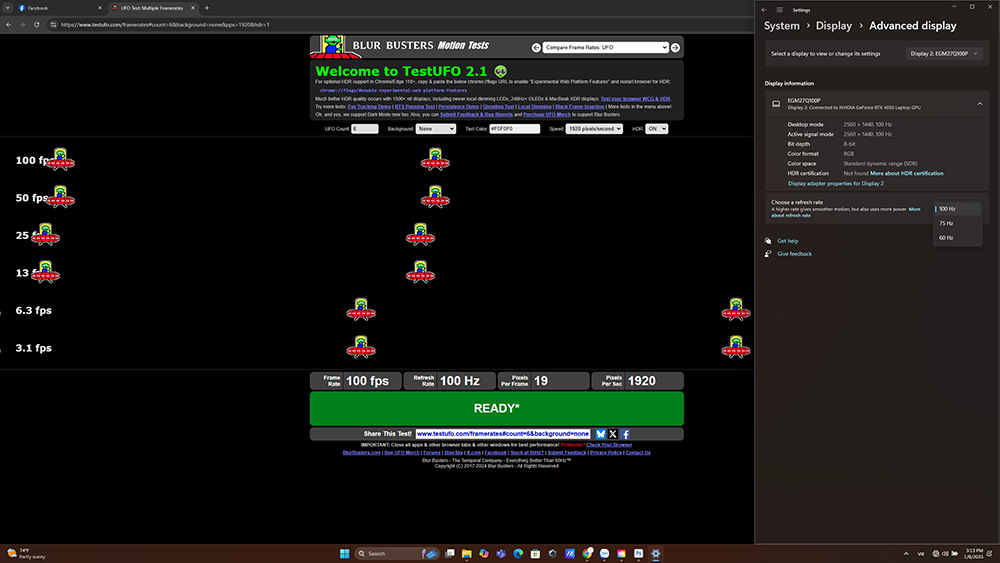Image resolution: width=1000 pixels, height=563 pixels.
Task: Open the Task View taskbar icon
Action: pos(450,553)
